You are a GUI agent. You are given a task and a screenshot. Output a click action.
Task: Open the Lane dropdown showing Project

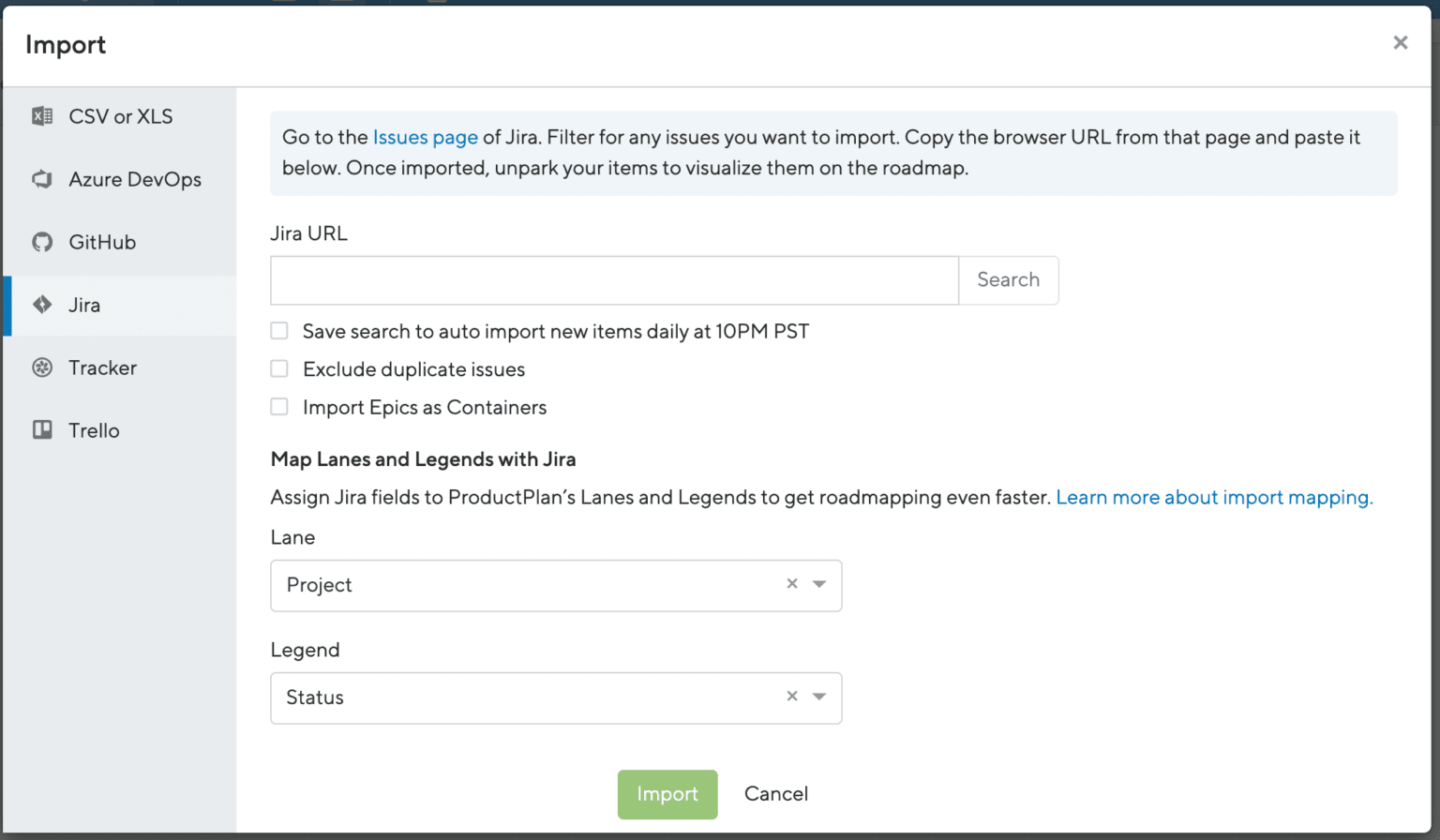tap(525, 585)
